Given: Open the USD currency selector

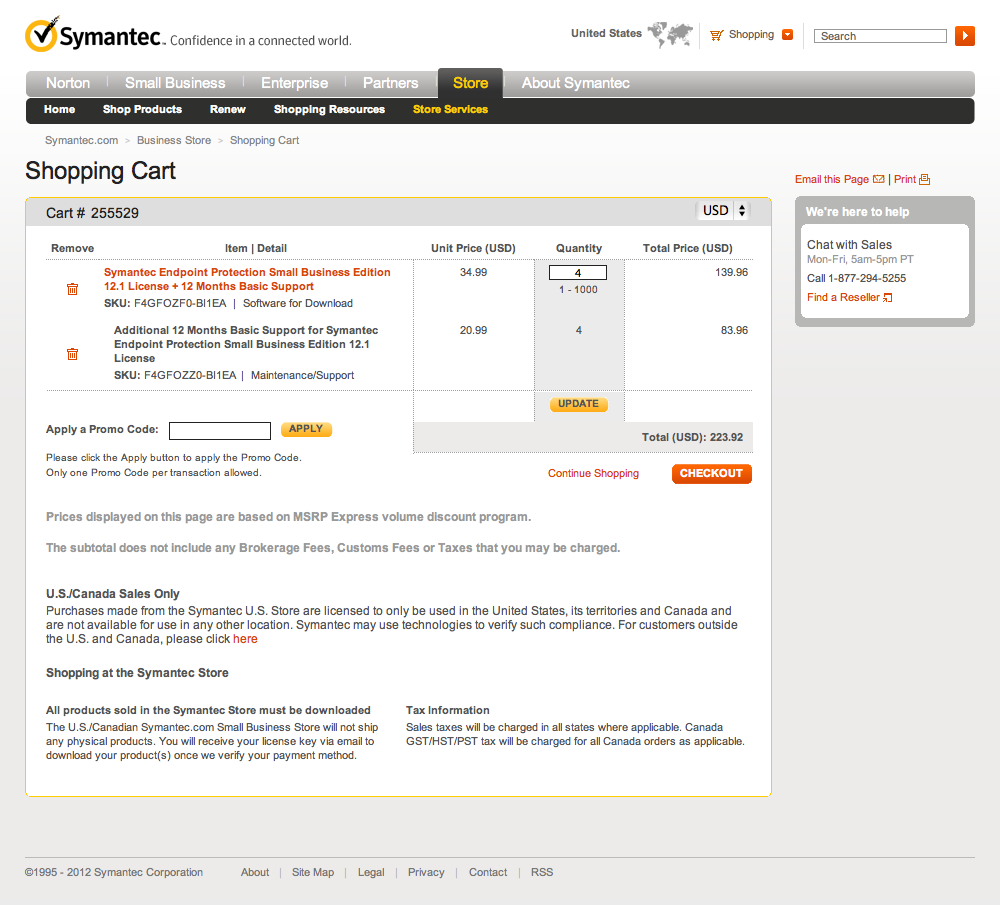Looking at the screenshot, I should (721, 210).
